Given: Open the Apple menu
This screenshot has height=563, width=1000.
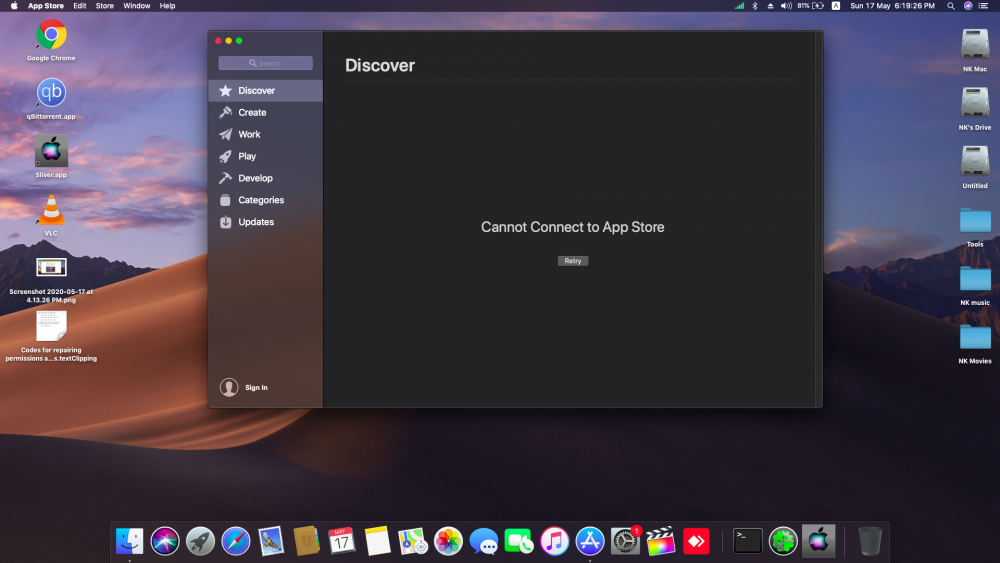Looking at the screenshot, I should [14, 6].
